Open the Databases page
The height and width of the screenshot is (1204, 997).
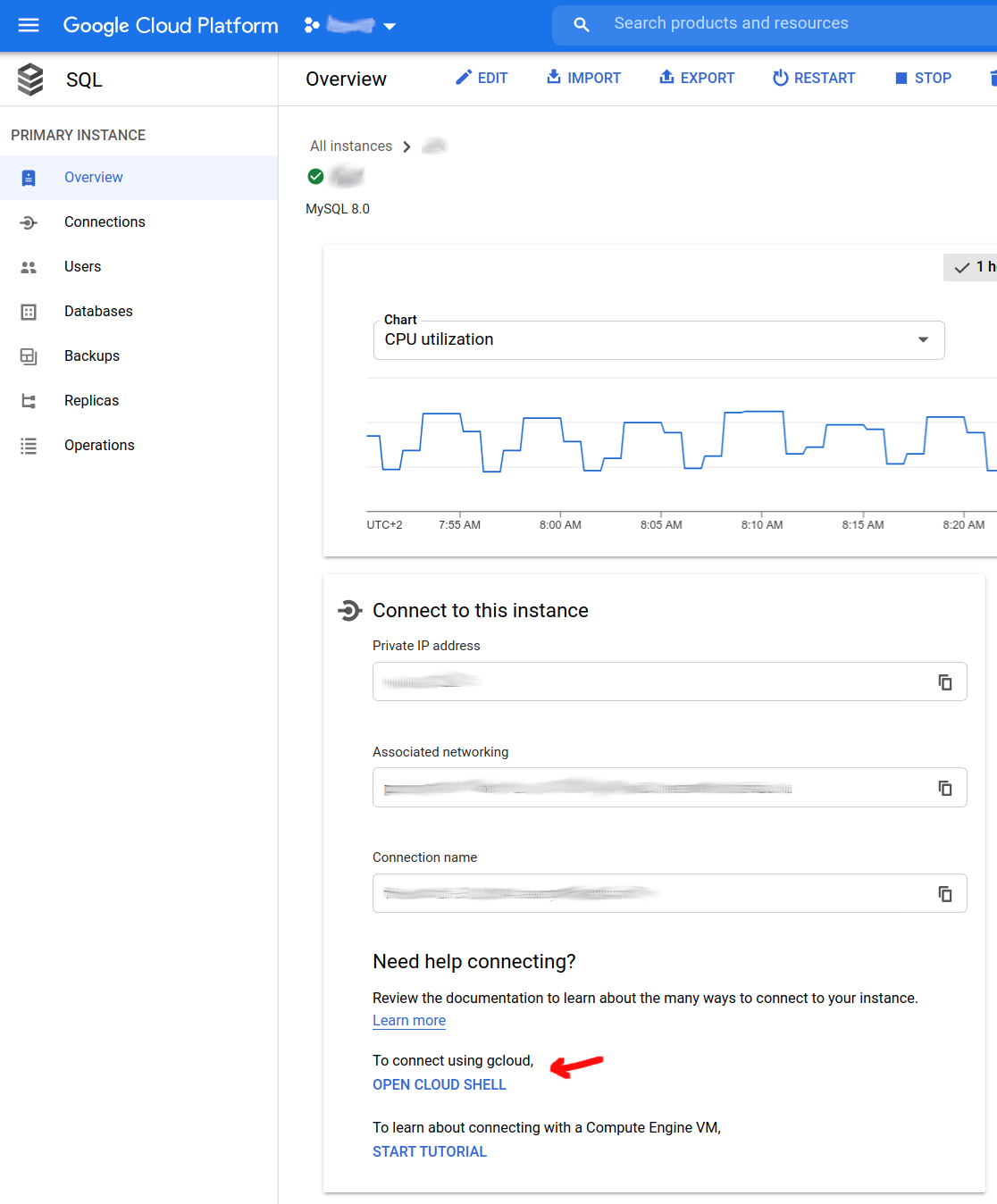(138, 312)
